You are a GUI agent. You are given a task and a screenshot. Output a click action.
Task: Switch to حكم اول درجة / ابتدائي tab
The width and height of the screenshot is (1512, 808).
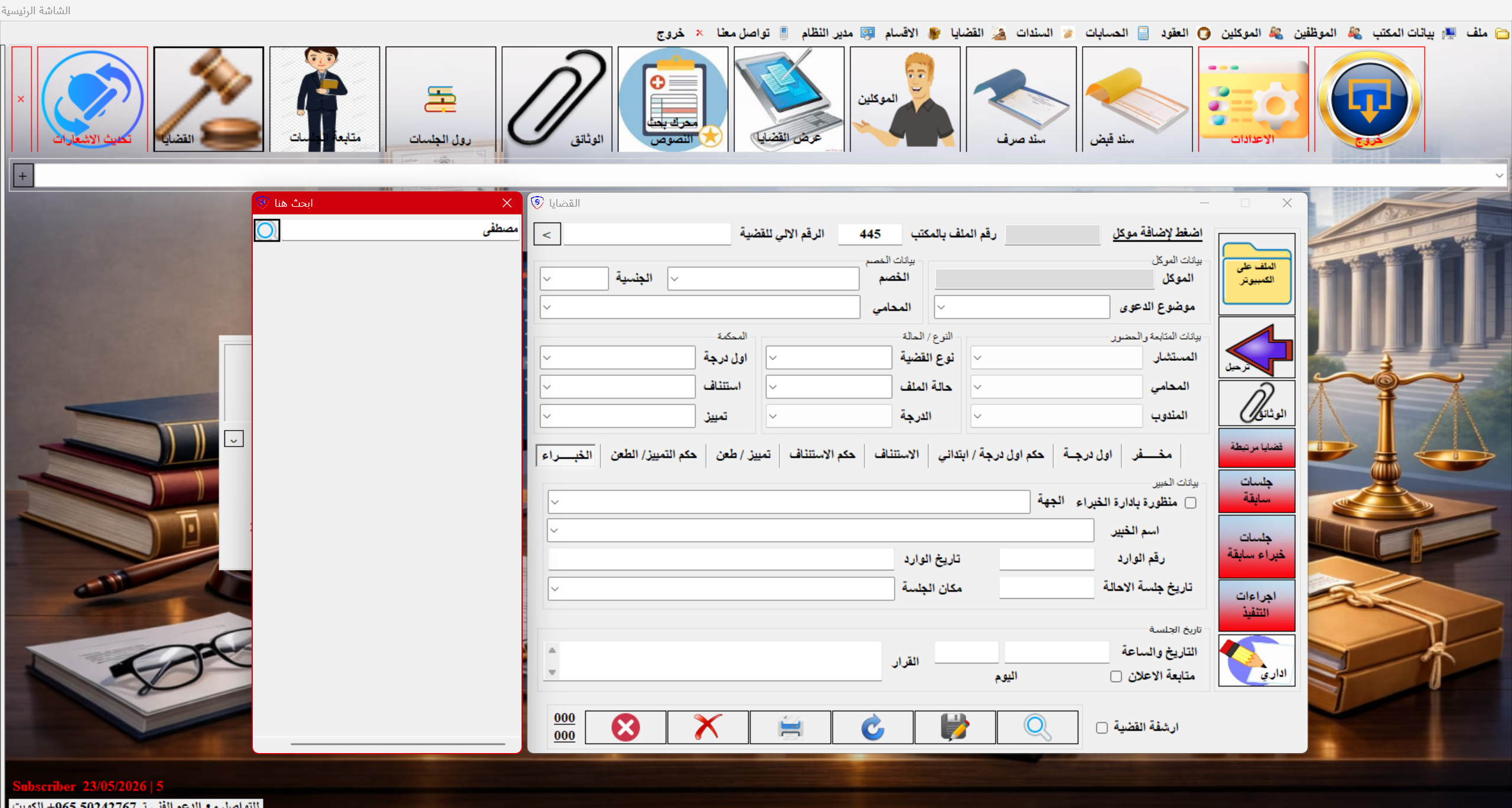991,455
